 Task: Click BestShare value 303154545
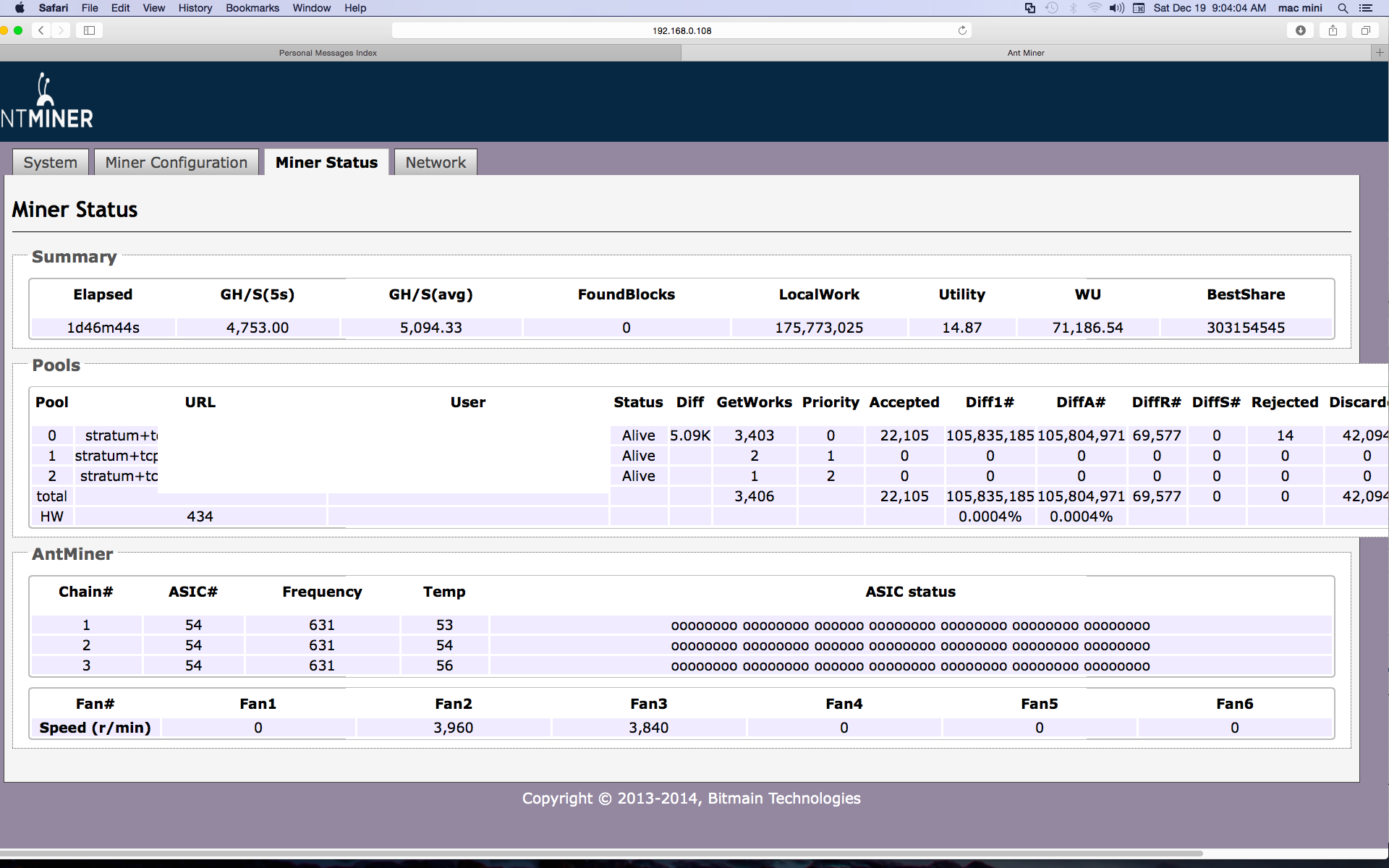1246,328
